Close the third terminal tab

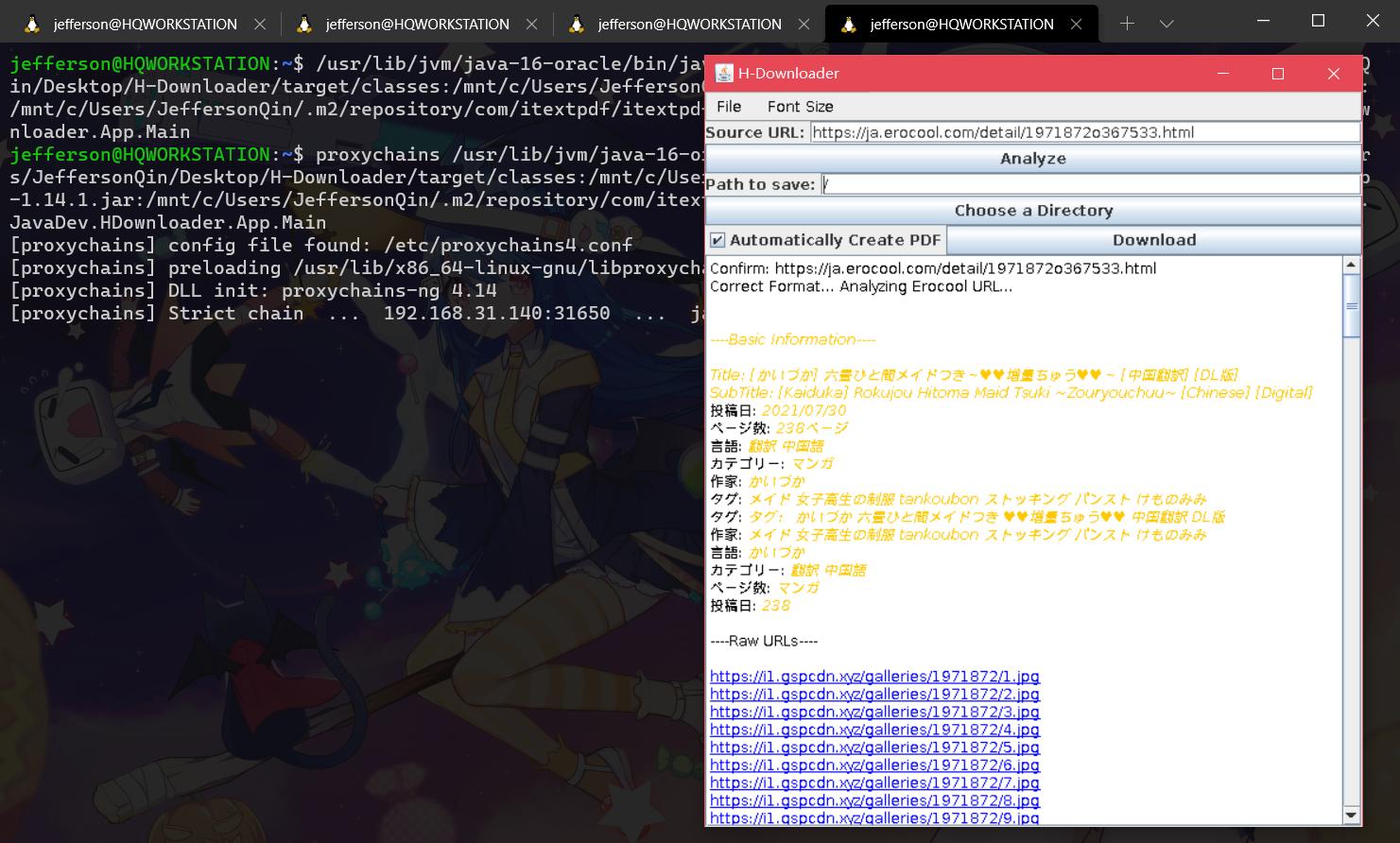[x=804, y=25]
